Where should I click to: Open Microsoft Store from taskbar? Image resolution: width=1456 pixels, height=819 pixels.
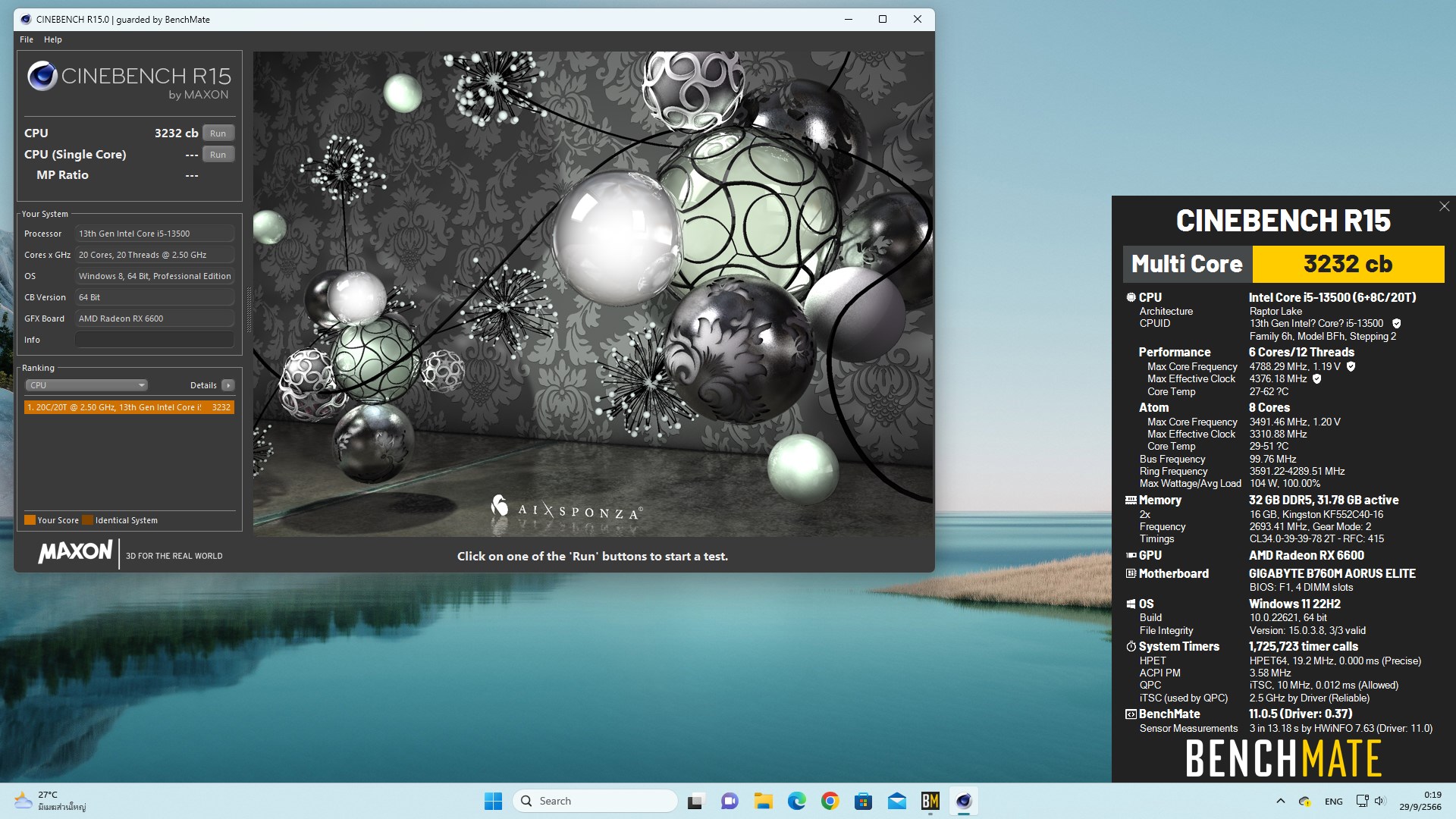click(863, 801)
